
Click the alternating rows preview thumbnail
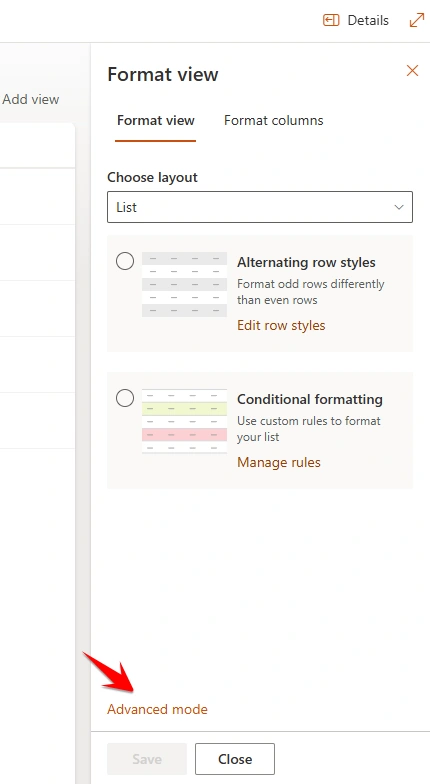[x=184, y=284]
